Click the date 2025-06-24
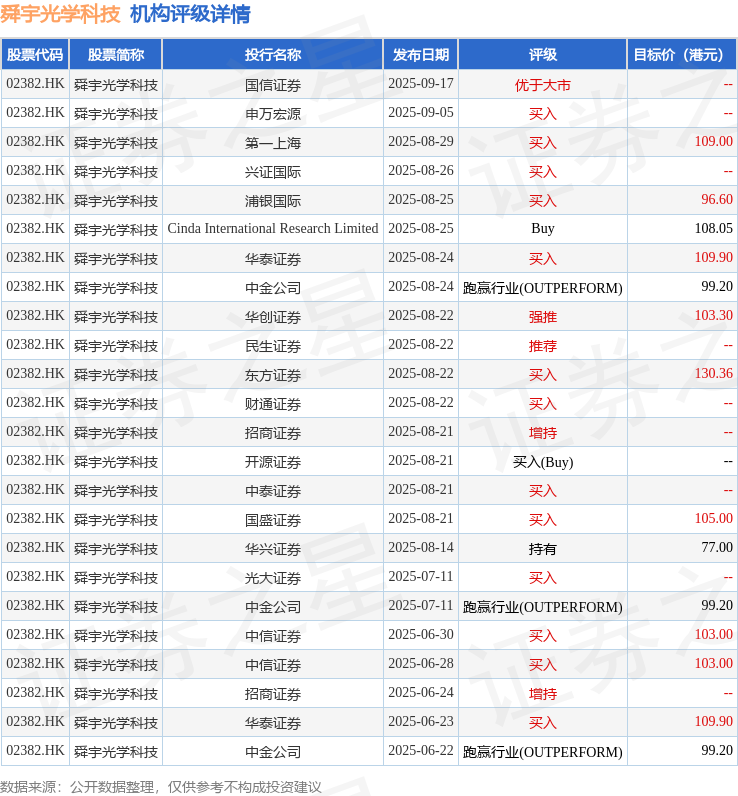 pyautogui.click(x=421, y=692)
